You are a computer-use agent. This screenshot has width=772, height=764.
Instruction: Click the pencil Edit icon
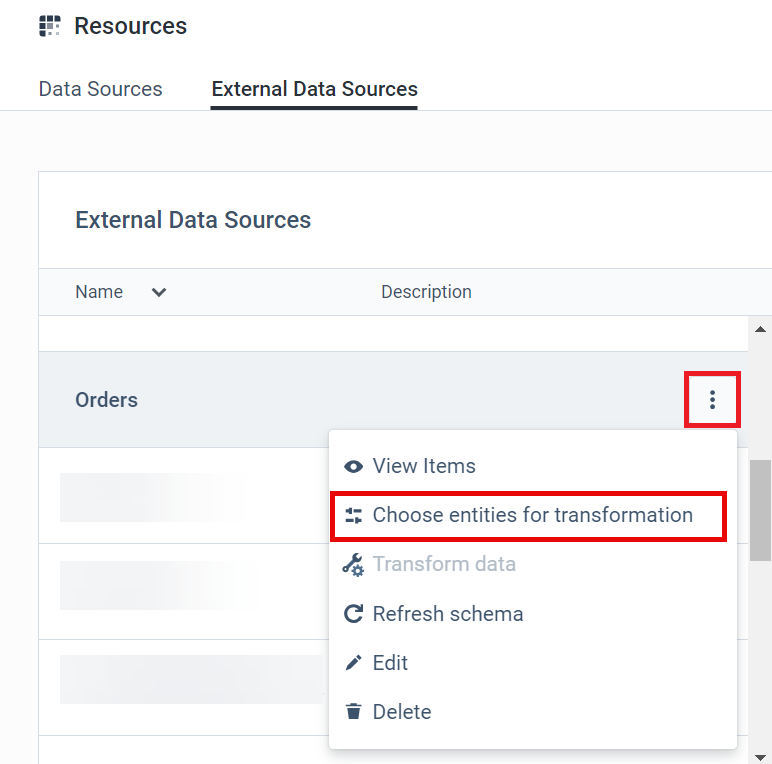pos(353,663)
